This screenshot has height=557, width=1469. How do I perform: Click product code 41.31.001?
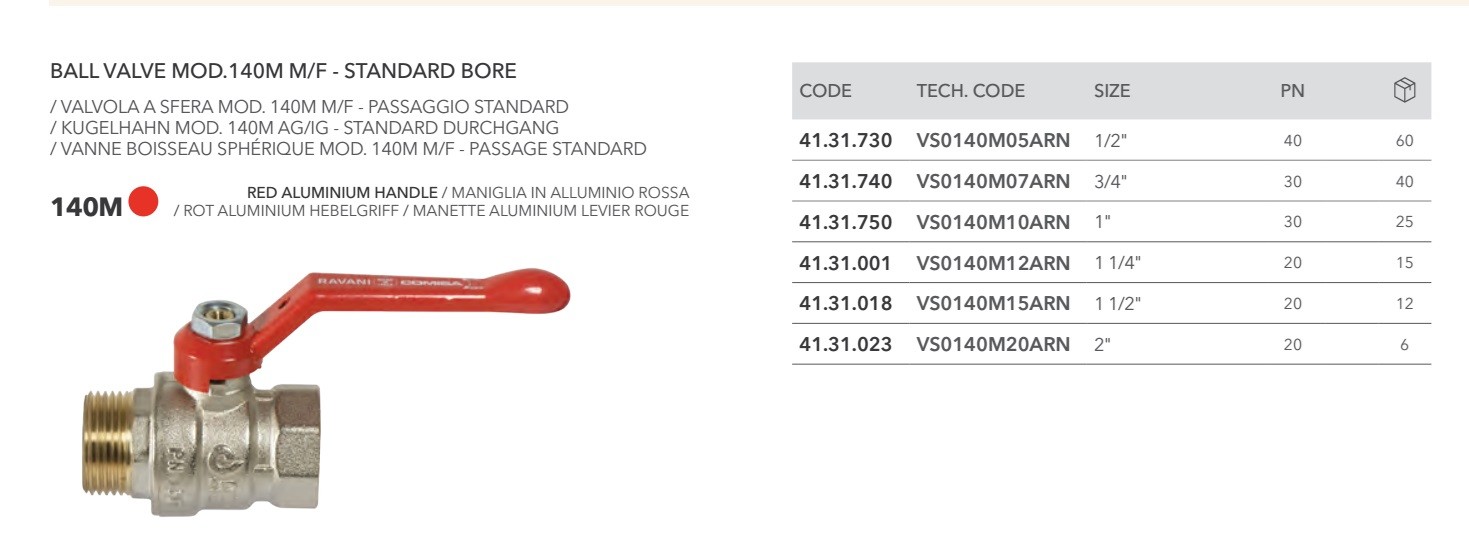tap(845, 263)
